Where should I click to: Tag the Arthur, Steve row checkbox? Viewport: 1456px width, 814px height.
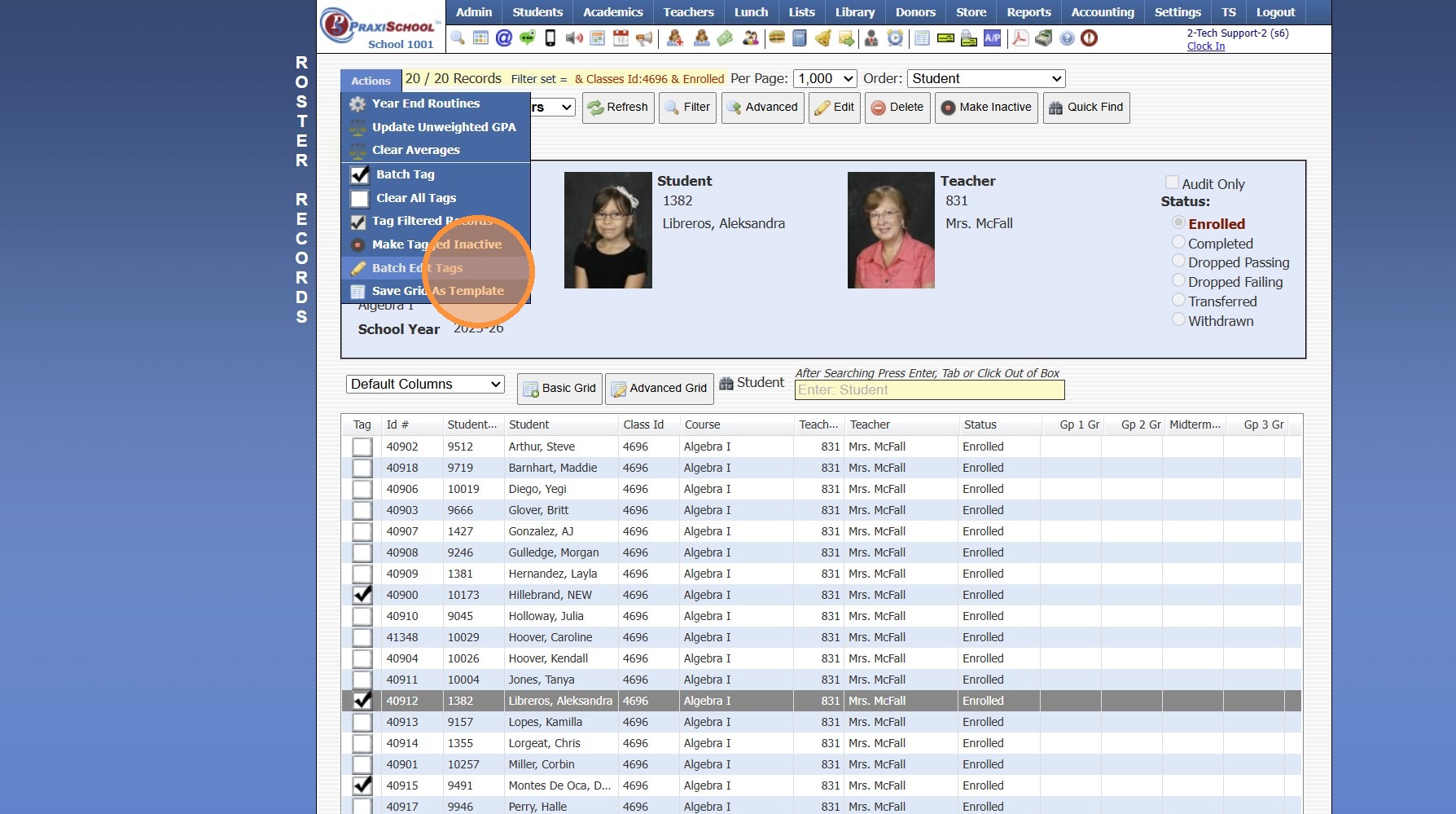pos(362,447)
